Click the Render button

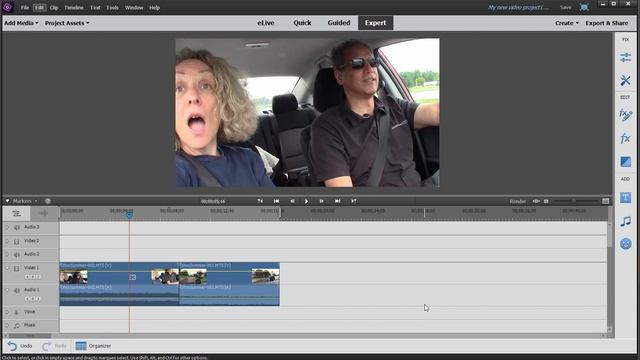518,201
